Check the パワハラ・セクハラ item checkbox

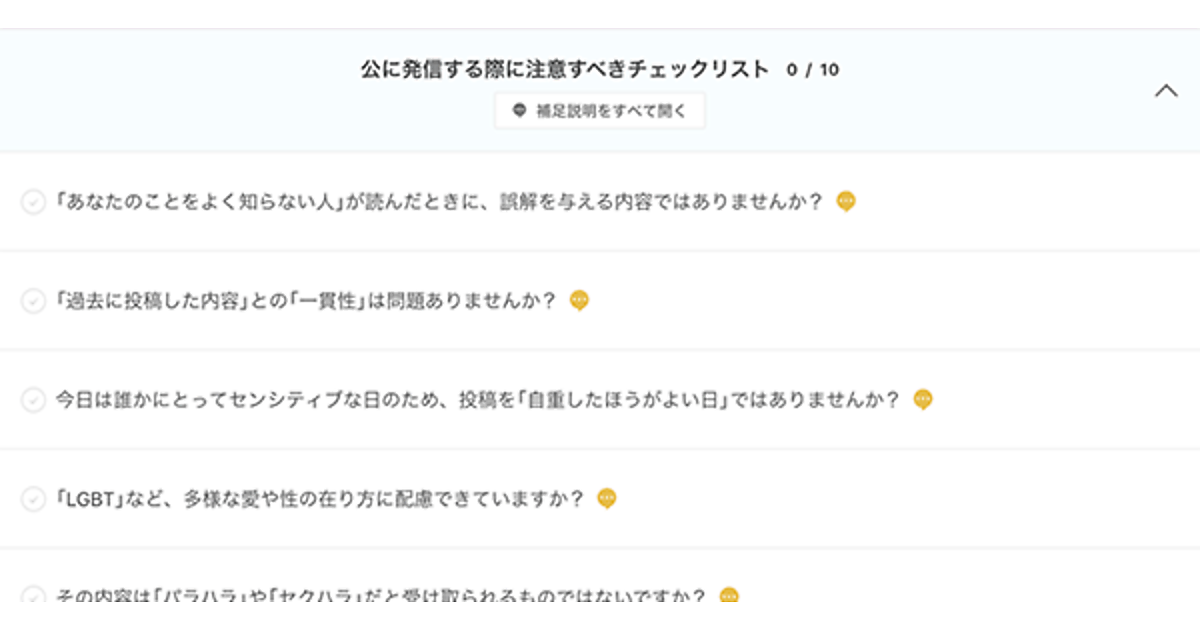(x=33, y=597)
